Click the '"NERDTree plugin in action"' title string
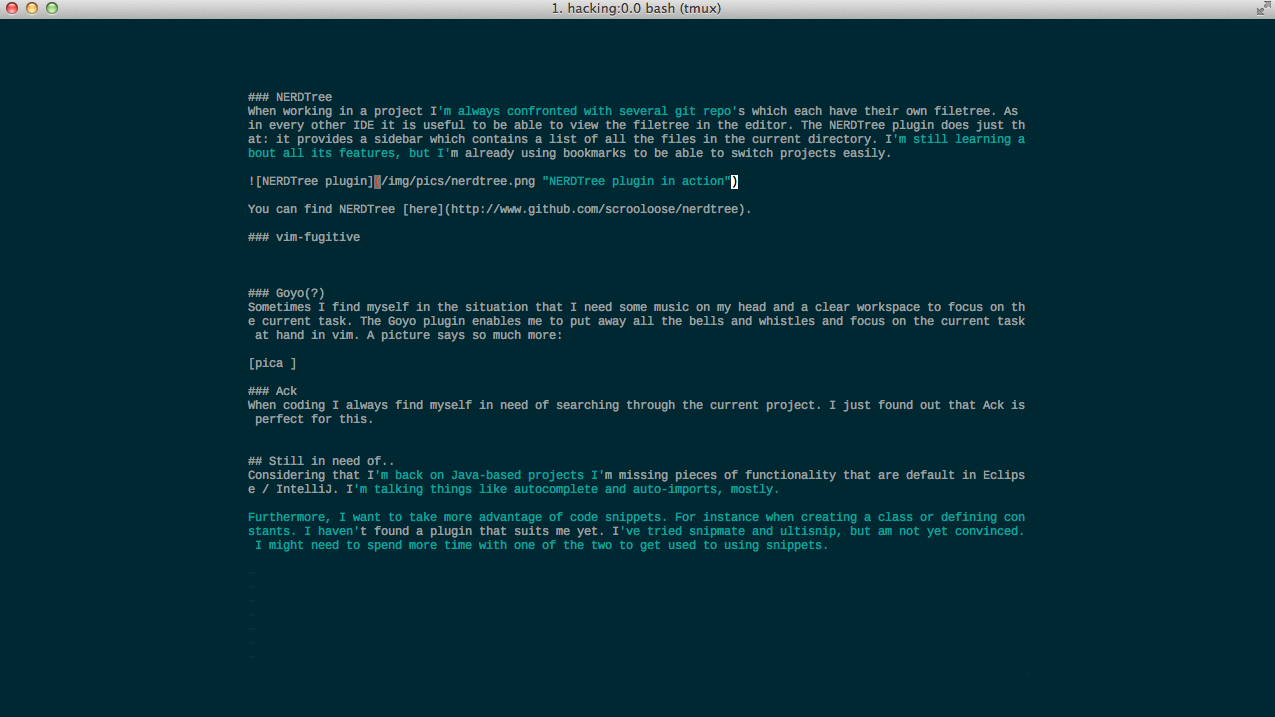The height and width of the screenshot is (717, 1275). (636, 181)
